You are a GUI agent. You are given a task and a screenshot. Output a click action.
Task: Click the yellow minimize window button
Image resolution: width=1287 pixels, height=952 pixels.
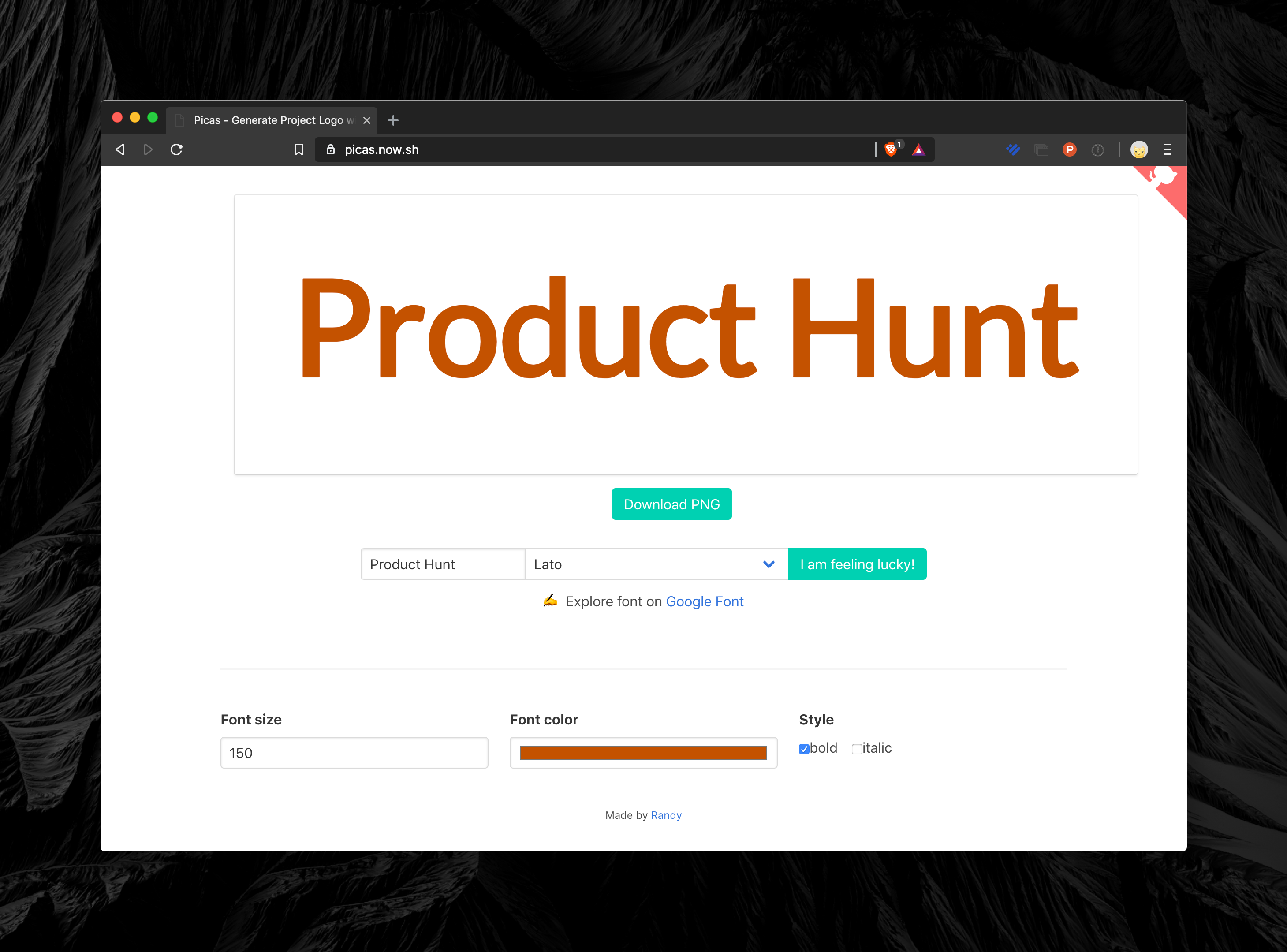point(135,118)
